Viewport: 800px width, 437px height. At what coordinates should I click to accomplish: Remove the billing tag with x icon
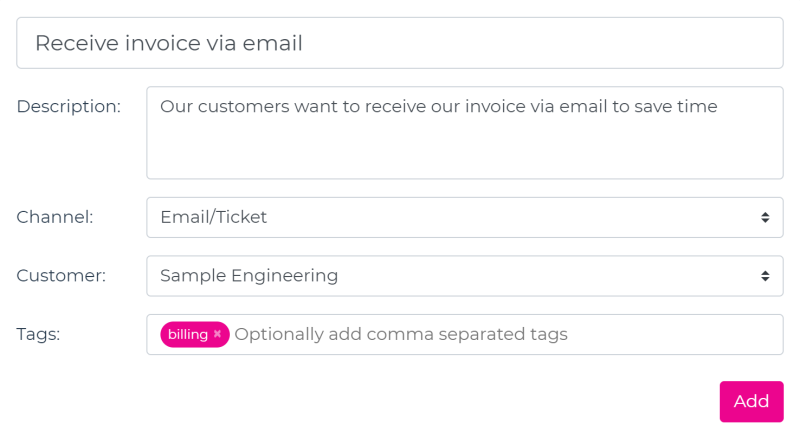(217, 334)
